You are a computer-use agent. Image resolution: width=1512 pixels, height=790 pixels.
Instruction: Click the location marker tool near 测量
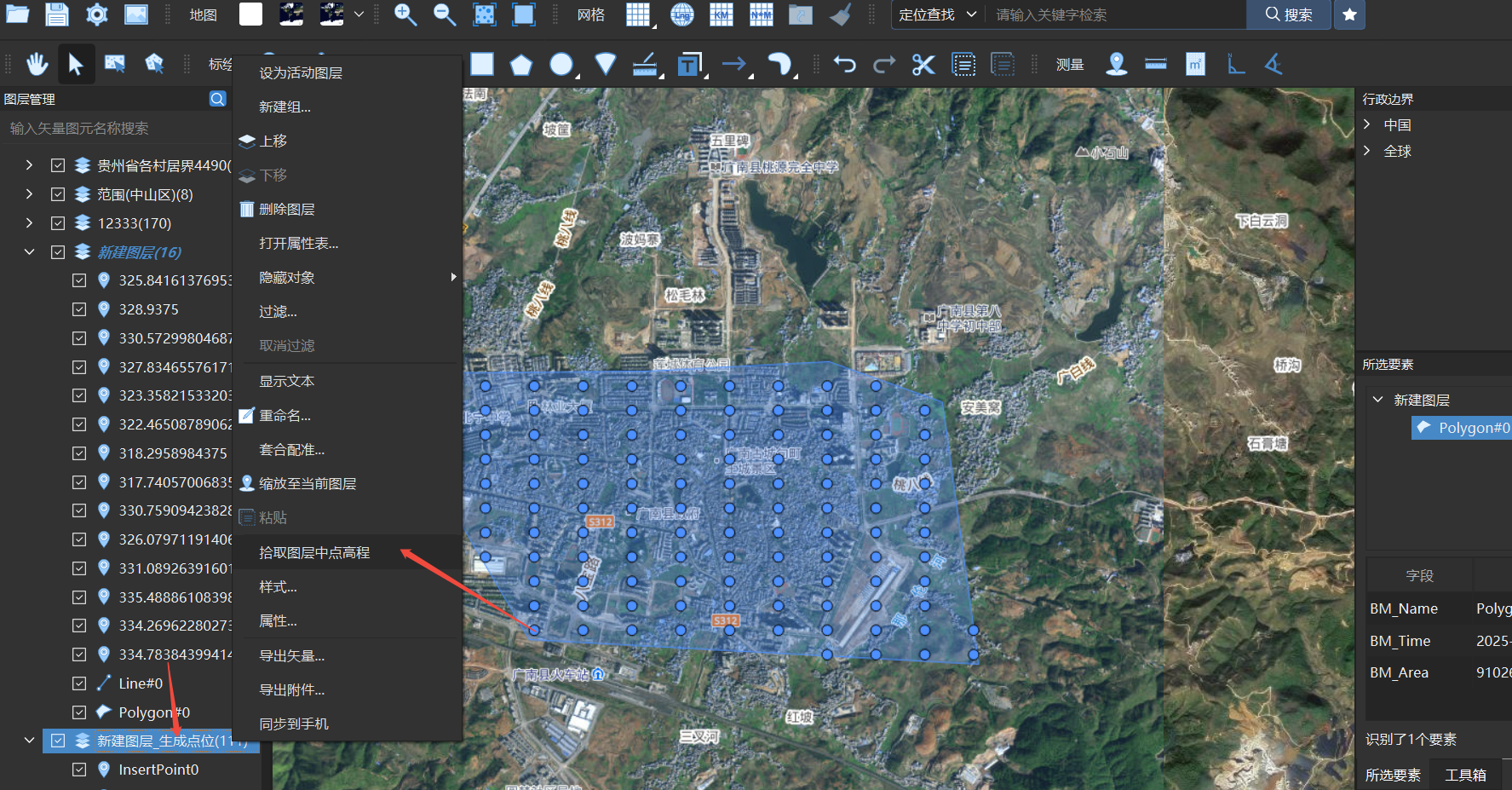point(1117,64)
